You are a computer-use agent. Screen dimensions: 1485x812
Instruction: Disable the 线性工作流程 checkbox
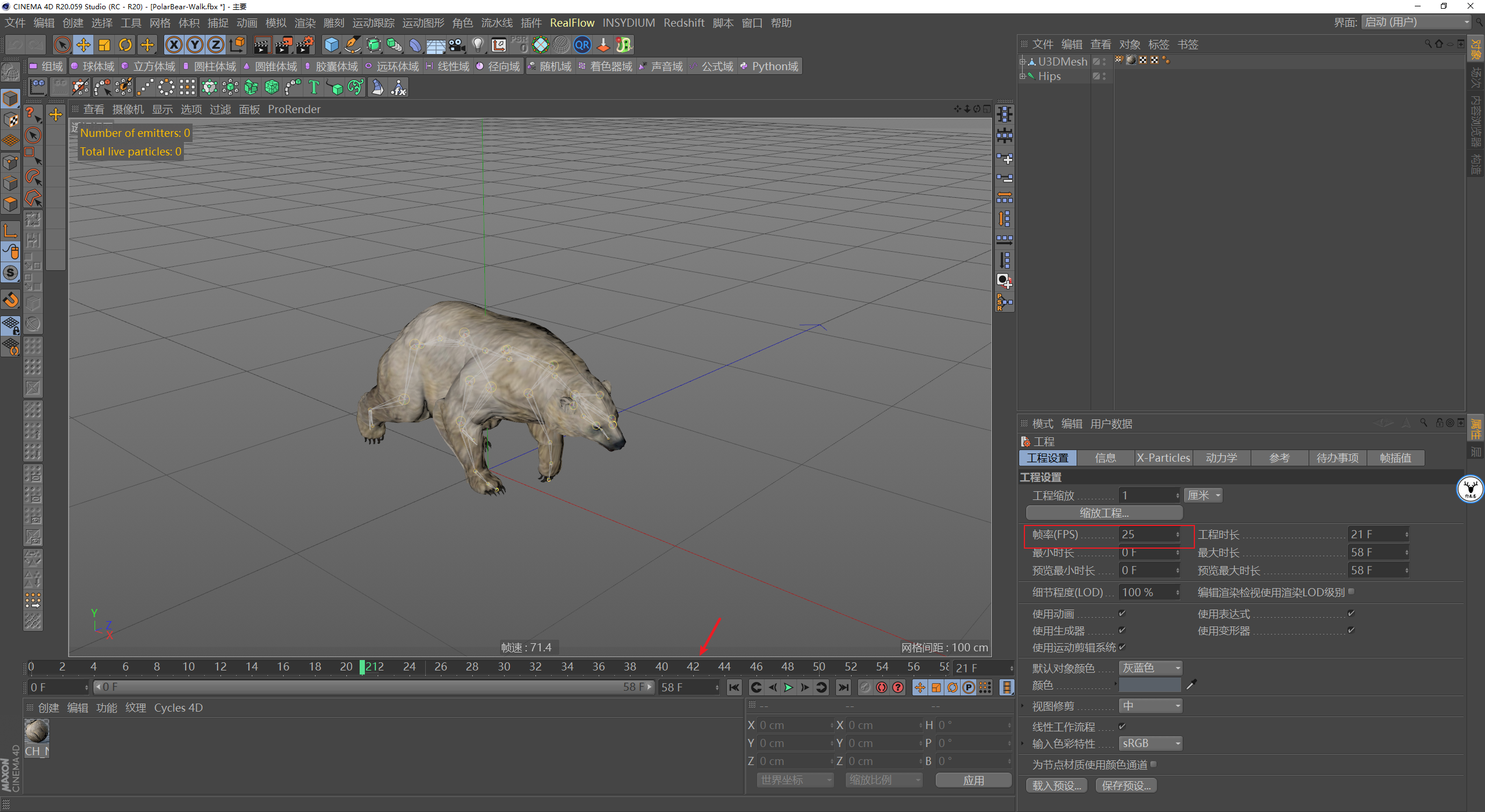1122,726
